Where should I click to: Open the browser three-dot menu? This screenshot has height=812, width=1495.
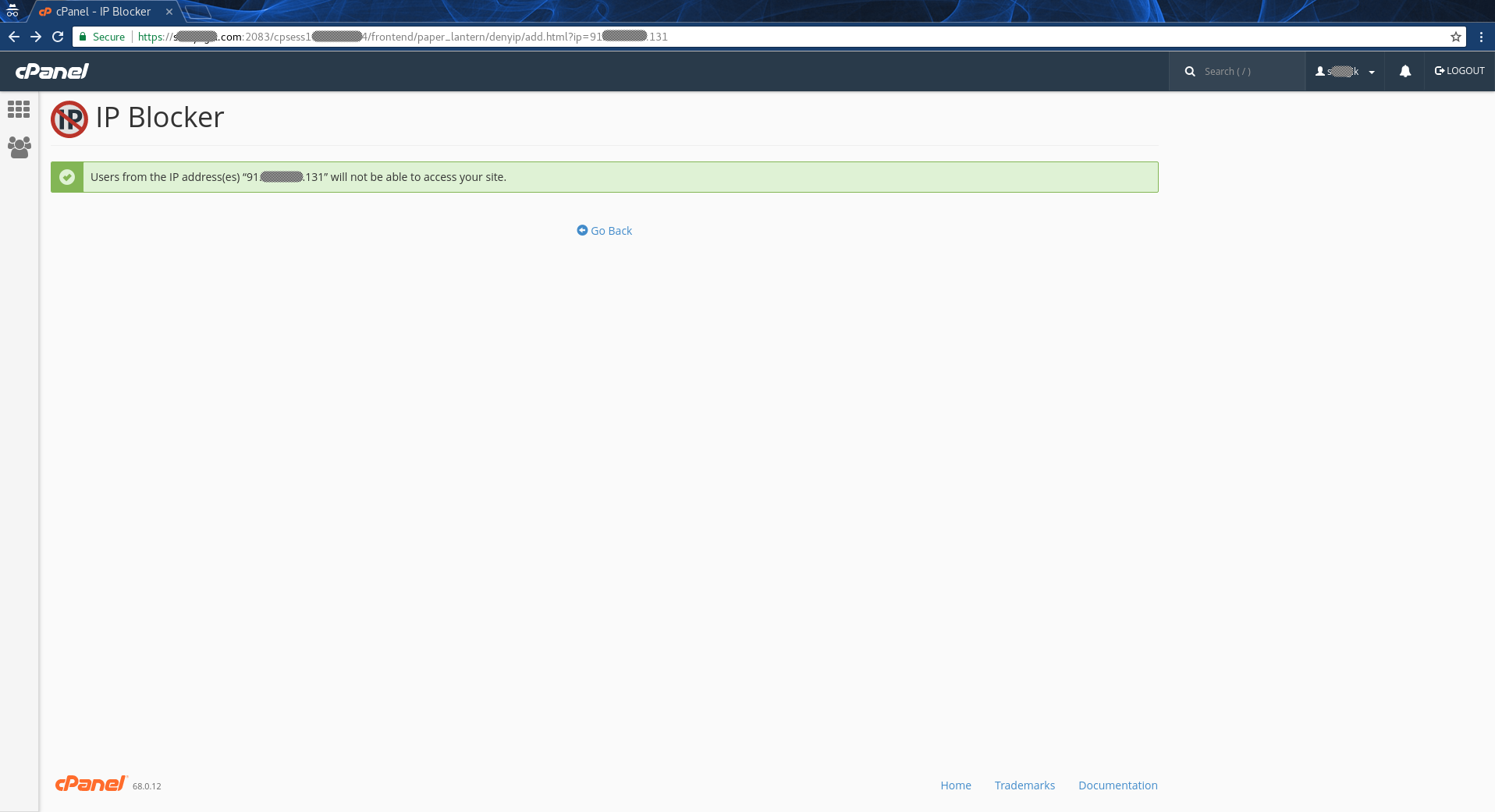pyautogui.click(x=1481, y=37)
